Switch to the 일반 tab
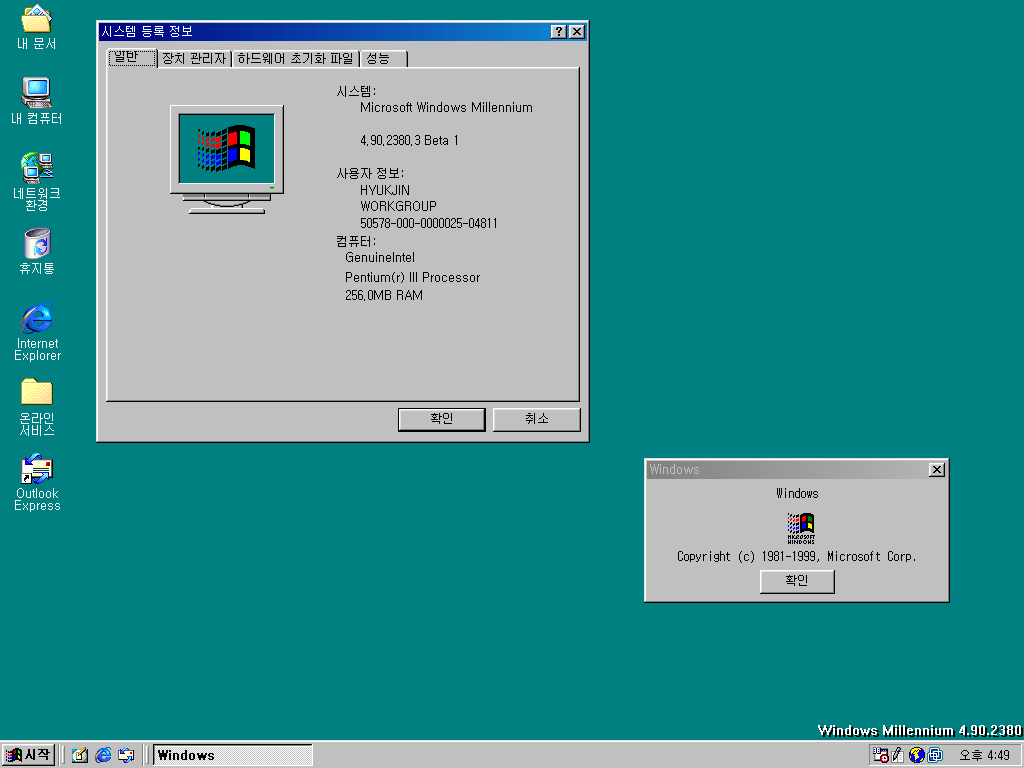Viewport: 1024px width, 768px height. tap(133, 57)
